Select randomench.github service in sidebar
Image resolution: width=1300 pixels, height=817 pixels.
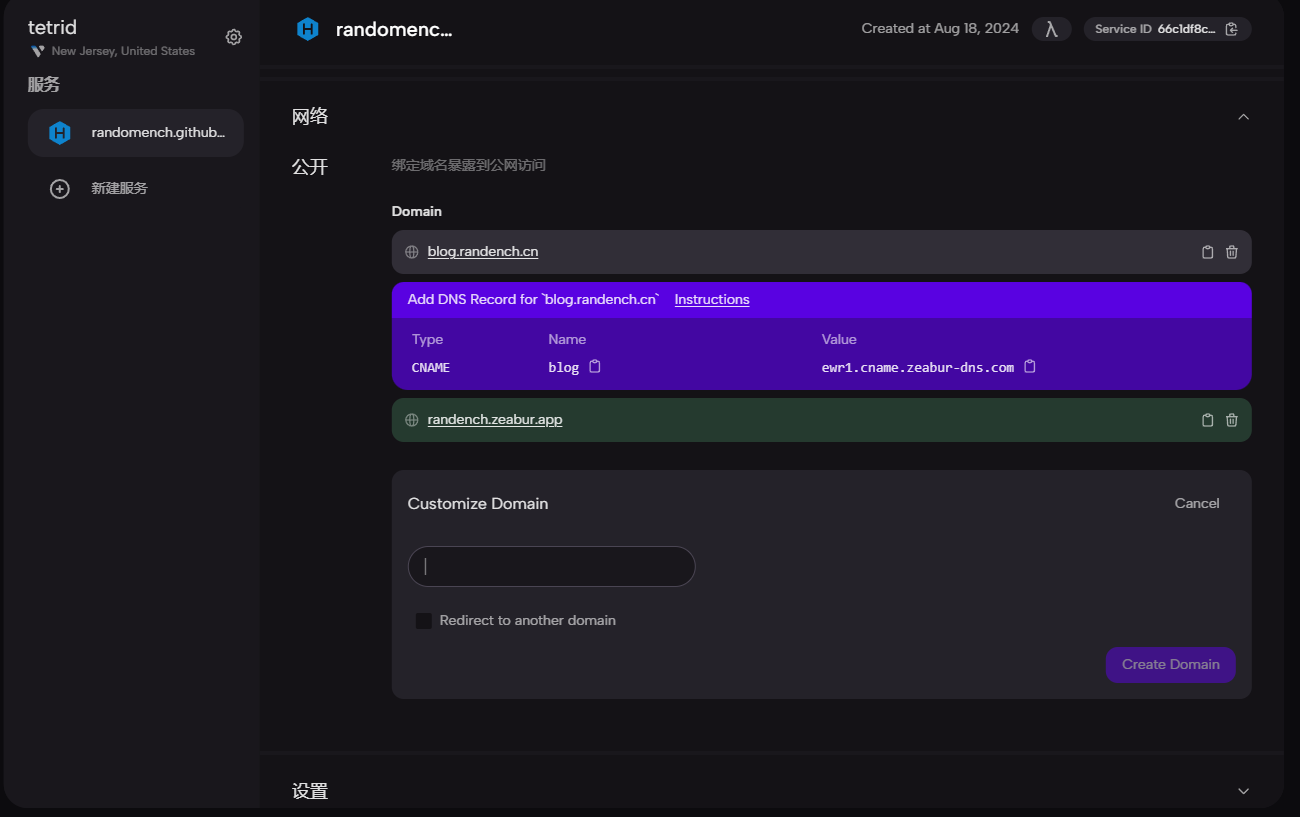(x=136, y=133)
